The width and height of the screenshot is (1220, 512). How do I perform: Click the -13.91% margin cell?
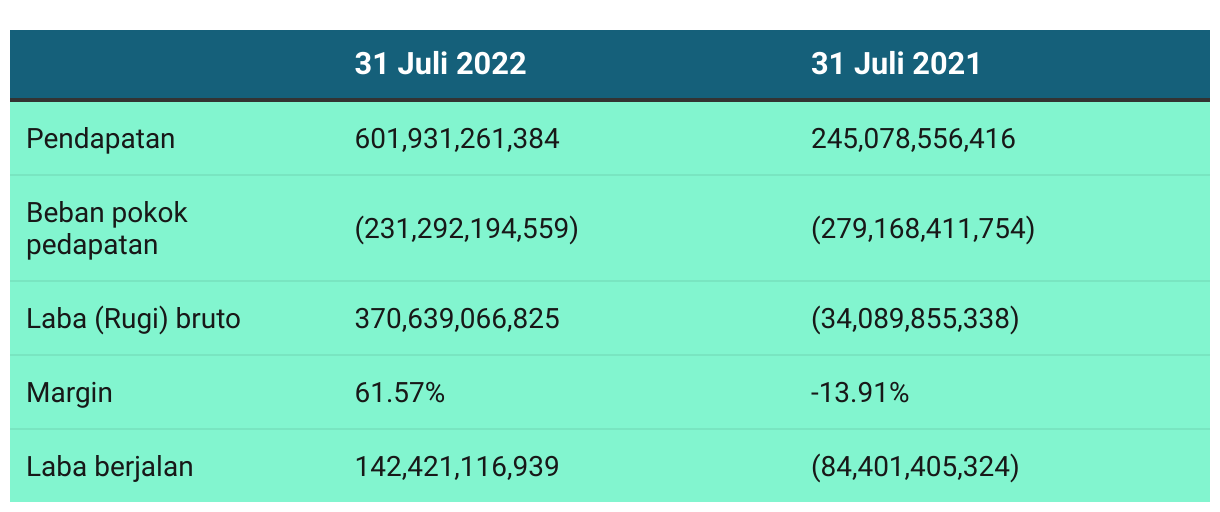[860, 393]
